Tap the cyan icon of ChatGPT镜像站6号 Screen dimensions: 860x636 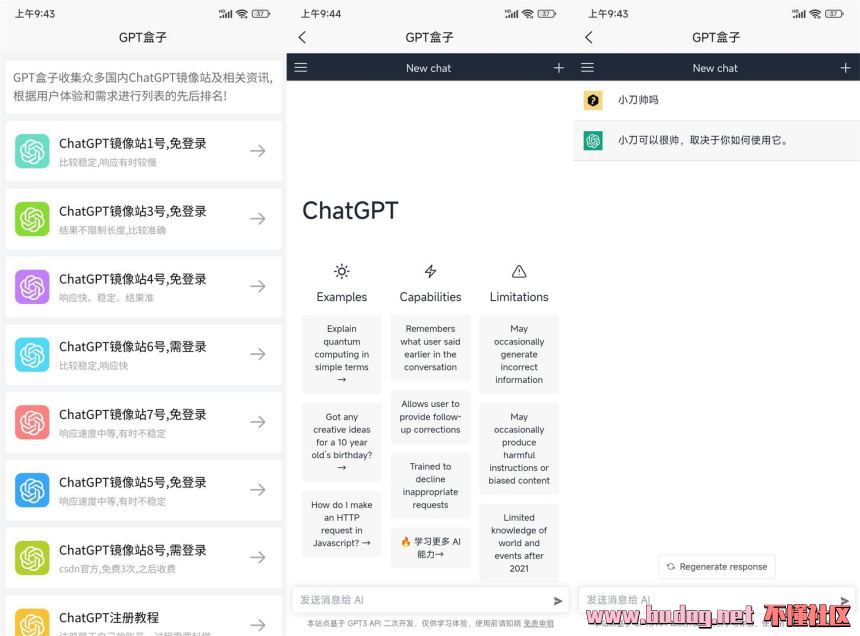pyautogui.click(x=32, y=354)
